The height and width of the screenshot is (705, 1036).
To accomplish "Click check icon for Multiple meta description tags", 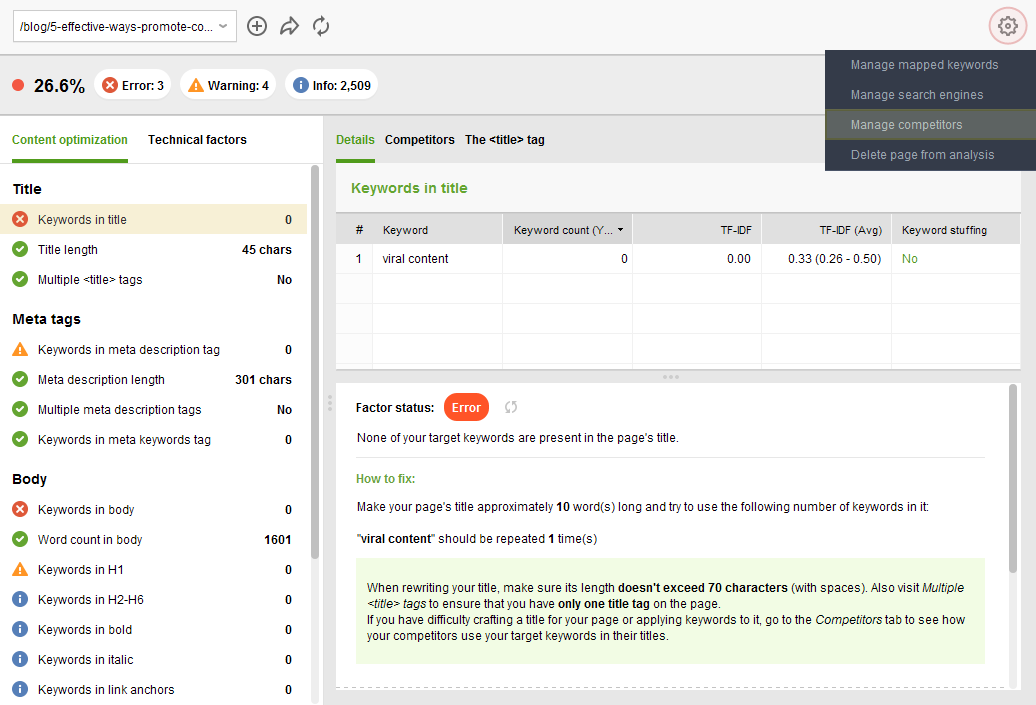I will pyautogui.click(x=20, y=410).
